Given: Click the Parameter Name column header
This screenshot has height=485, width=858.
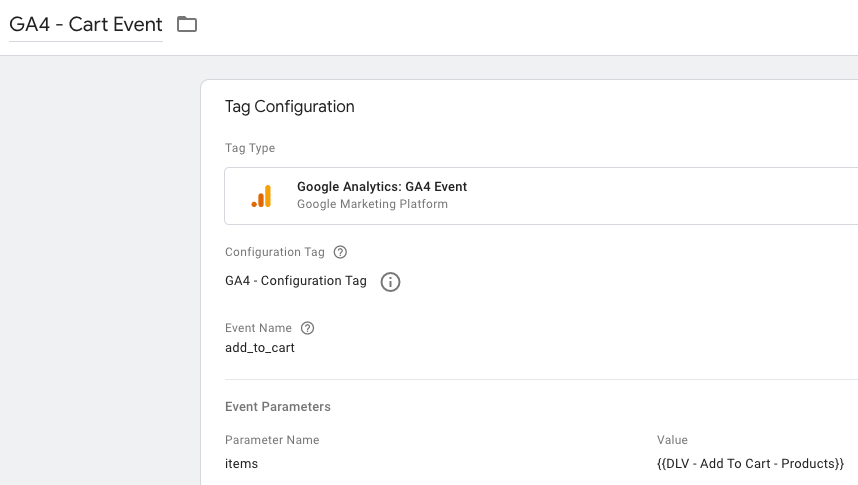Looking at the screenshot, I should [272, 440].
